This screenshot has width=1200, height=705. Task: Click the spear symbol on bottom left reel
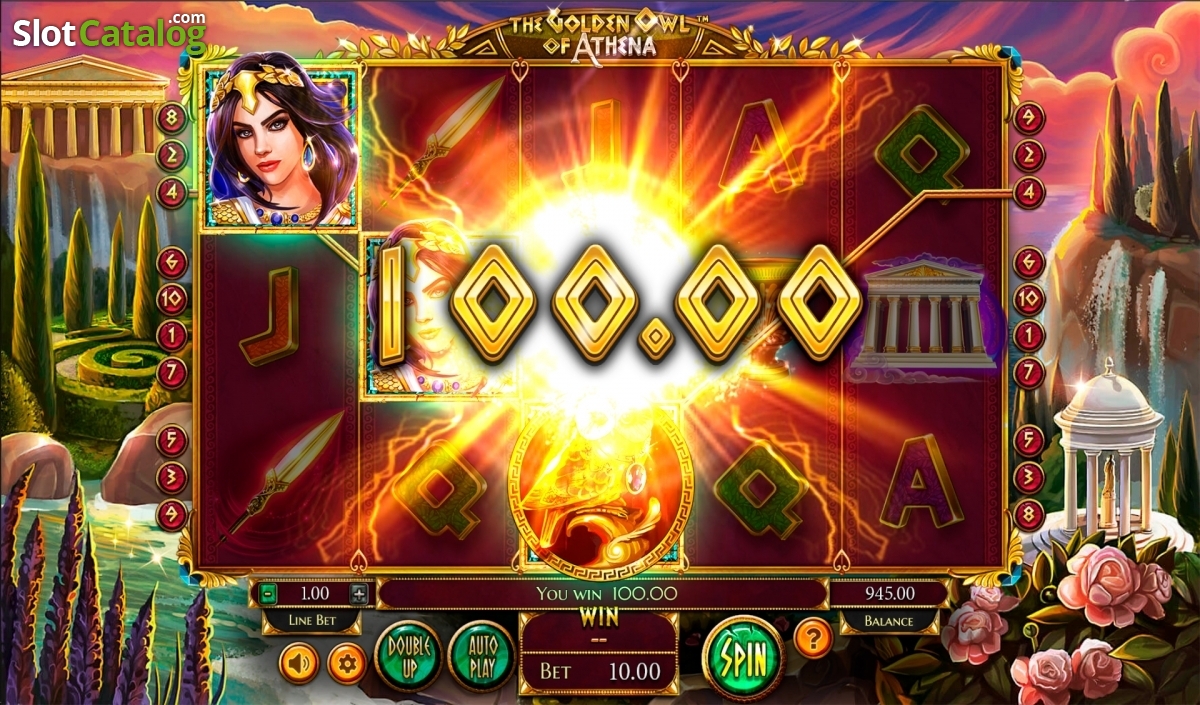pos(280,478)
